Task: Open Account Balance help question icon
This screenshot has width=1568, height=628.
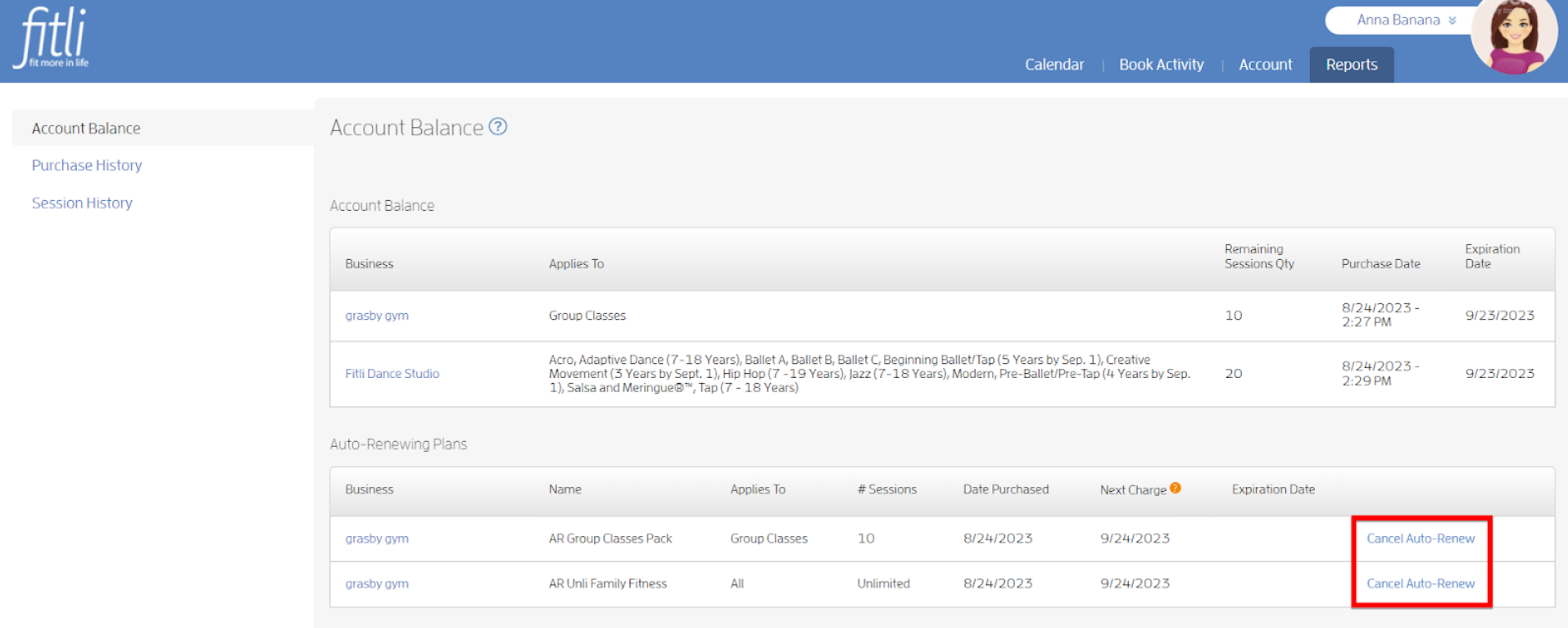Action: point(498,127)
